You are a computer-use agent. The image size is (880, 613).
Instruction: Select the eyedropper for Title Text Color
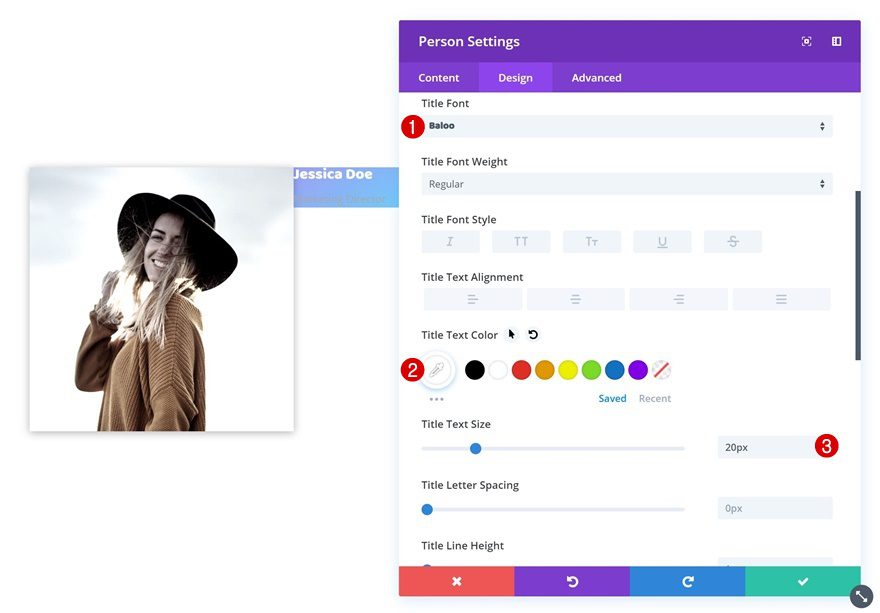(437, 369)
